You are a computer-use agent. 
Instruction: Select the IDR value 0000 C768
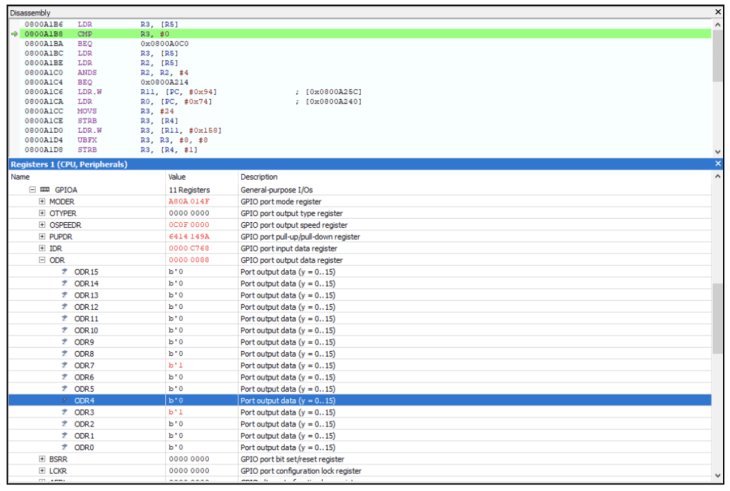coord(188,248)
